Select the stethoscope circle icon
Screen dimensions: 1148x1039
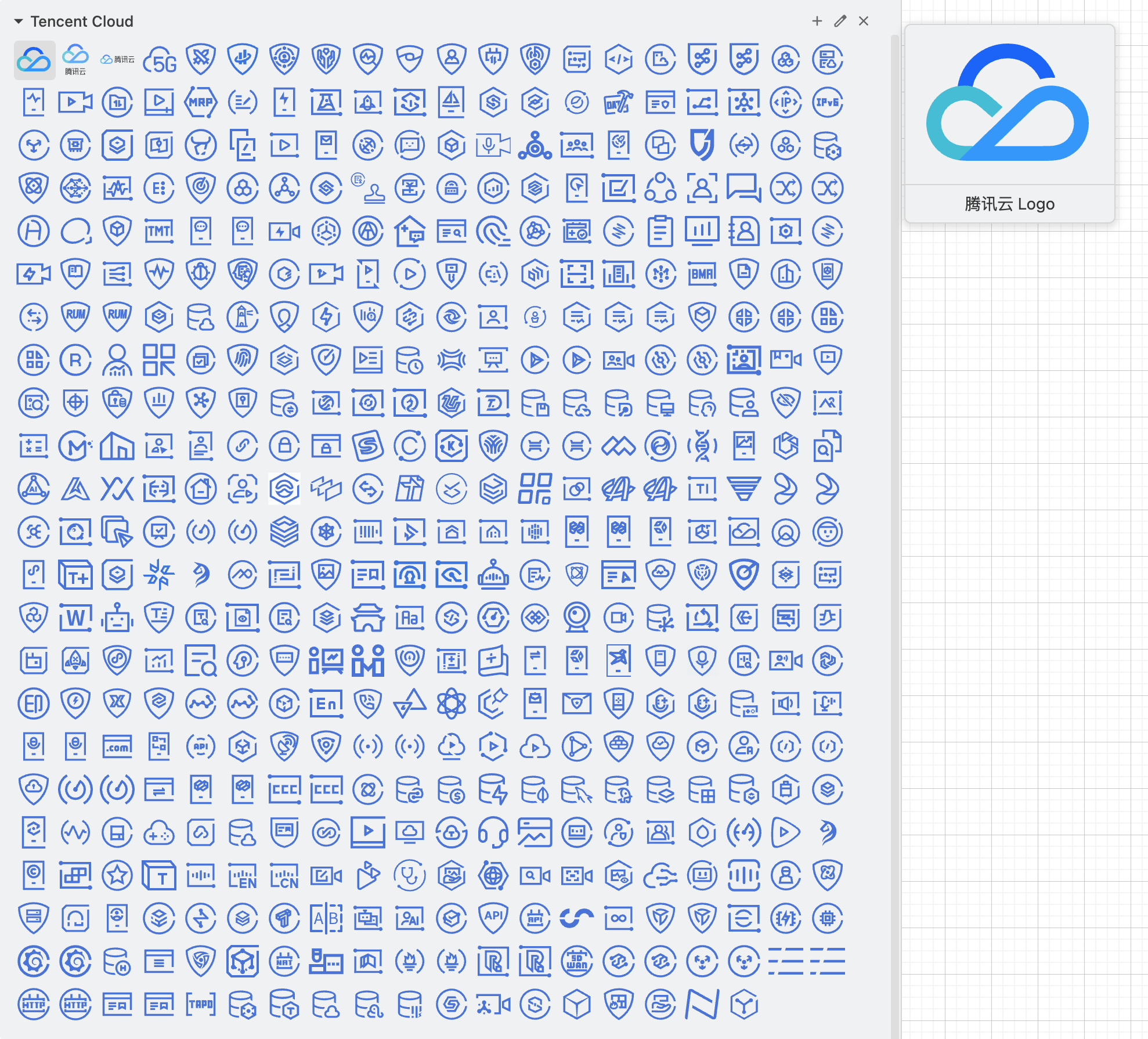coord(410,875)
